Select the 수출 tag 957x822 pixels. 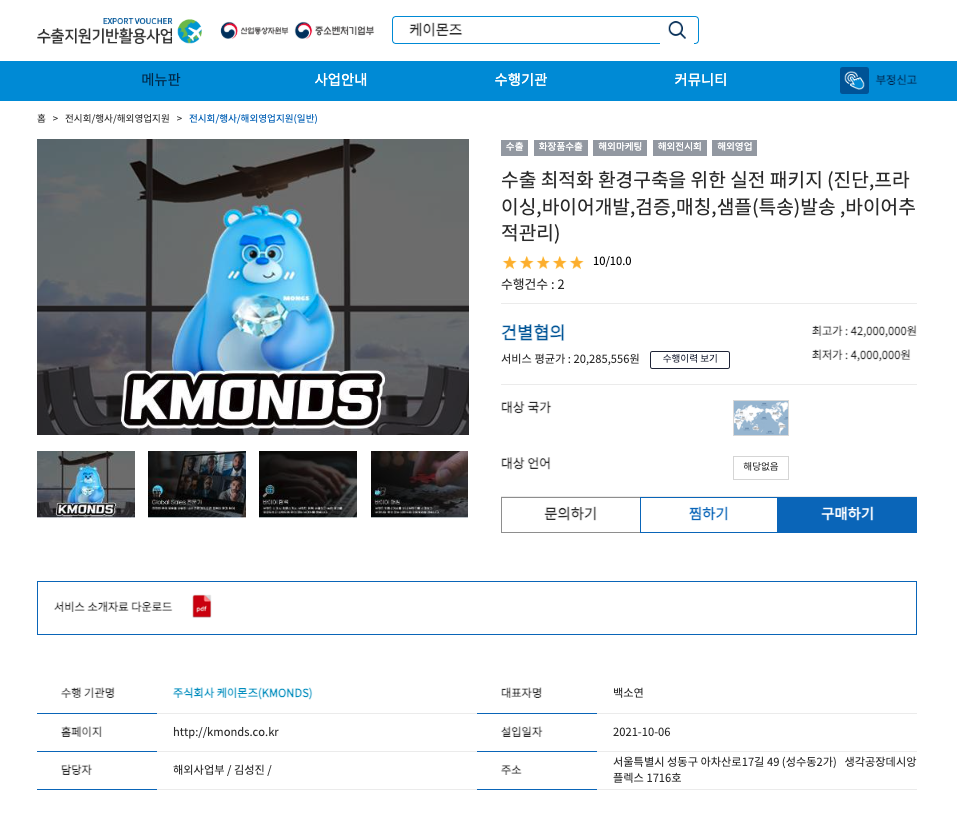515,147
